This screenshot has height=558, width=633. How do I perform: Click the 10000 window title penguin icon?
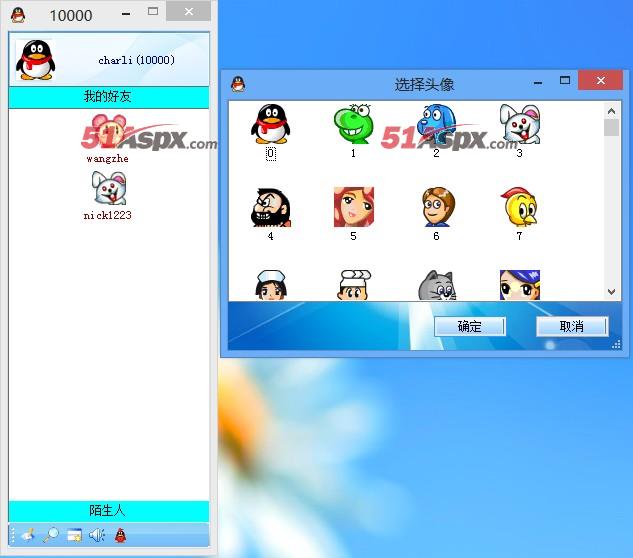pyautogui.click(x=18, y=15)
